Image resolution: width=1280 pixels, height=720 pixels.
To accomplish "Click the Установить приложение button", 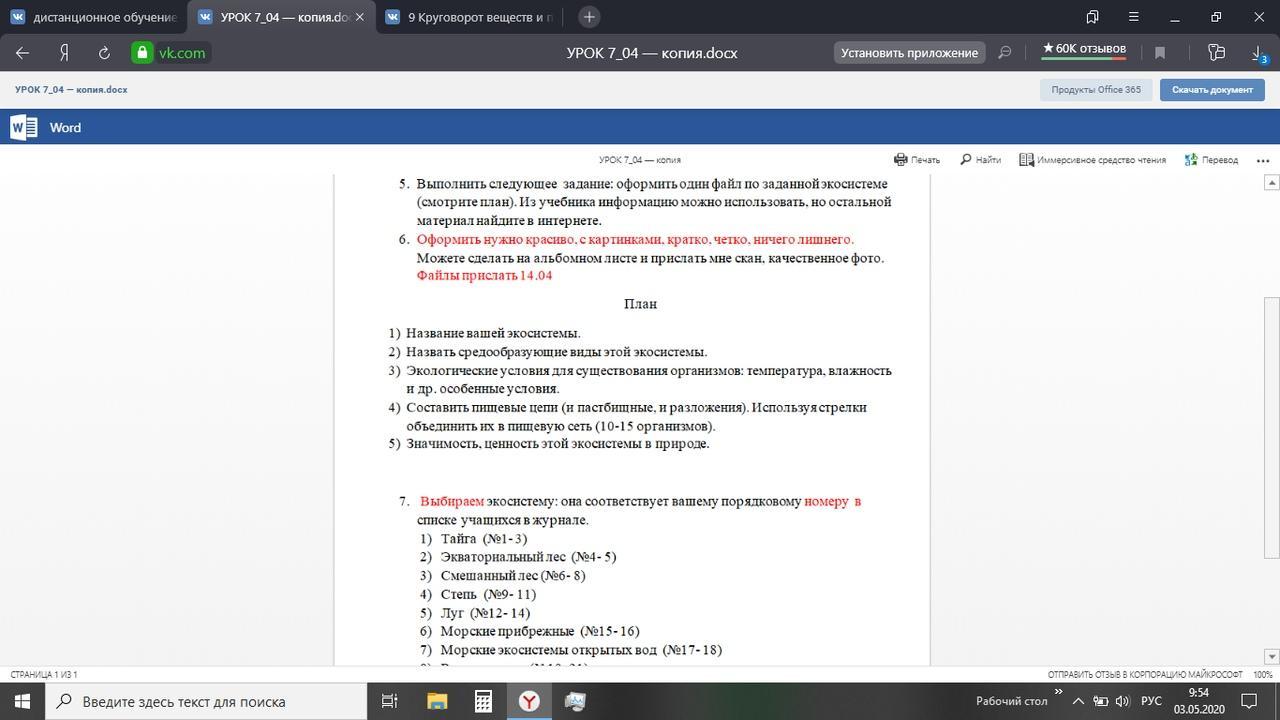I will click(x=909, y=53).
